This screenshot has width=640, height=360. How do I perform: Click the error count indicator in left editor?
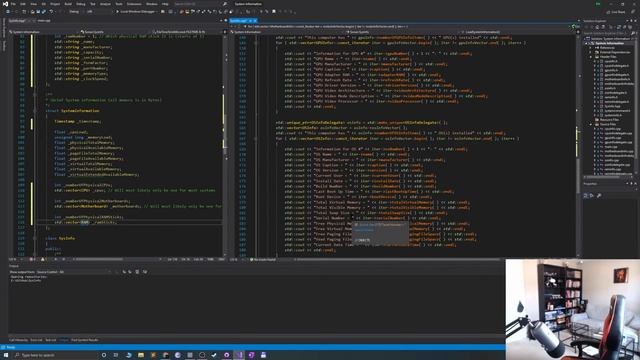click(x=32, y=259)
